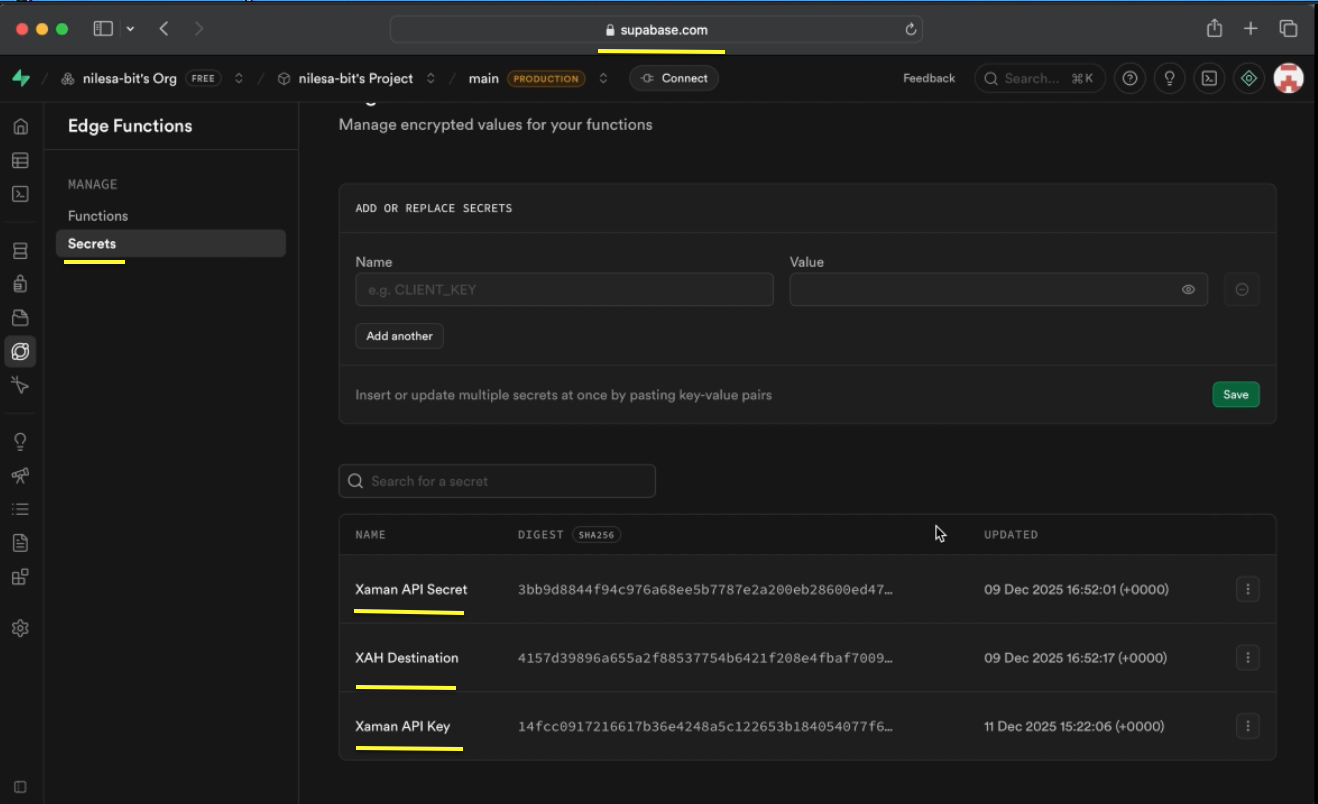The image size is (1318, 804).
Task: Open the Supabase AI Assistant icon
Action: 1248,78
